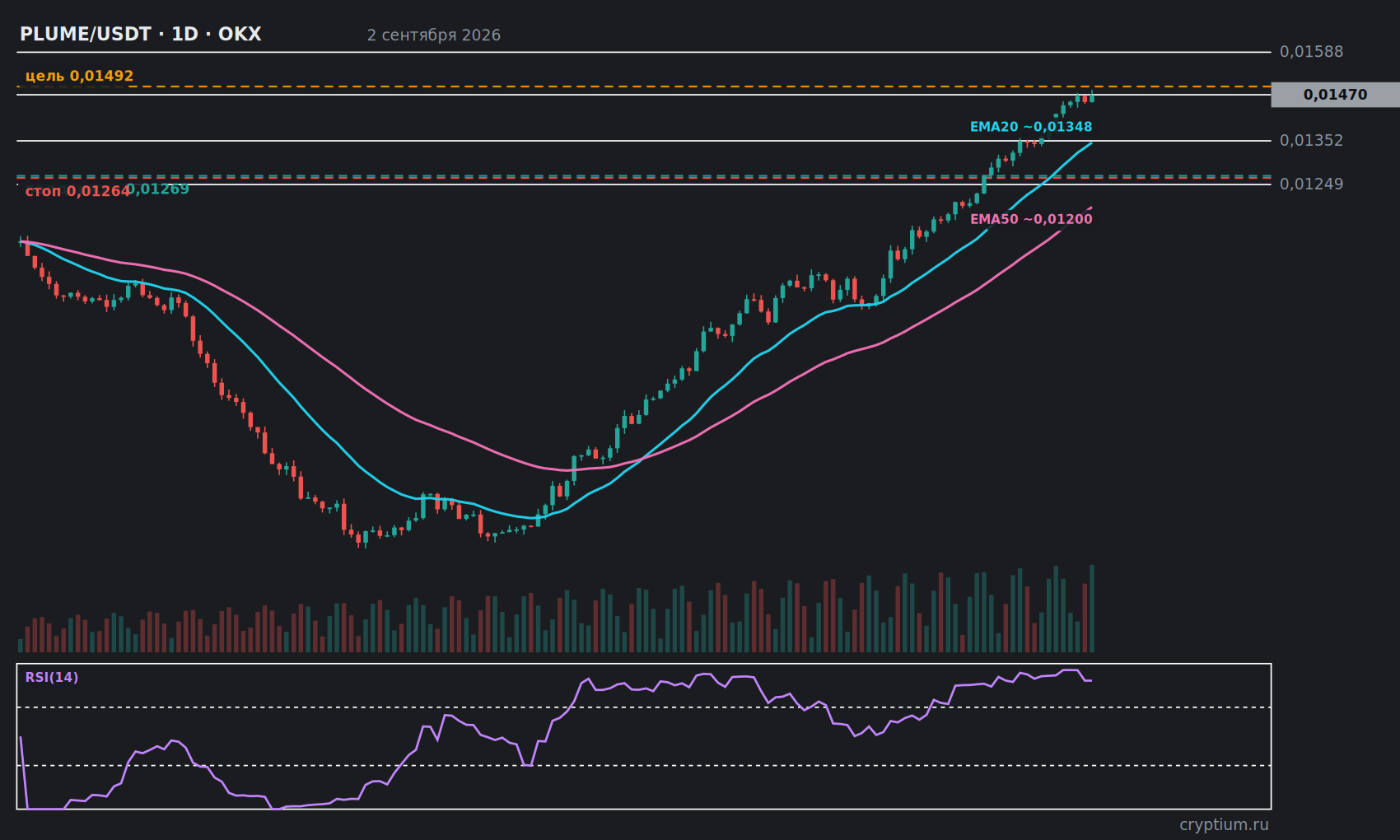
Task: Select the date text "2 сентября 2026"
Action: tap(434, 35)
